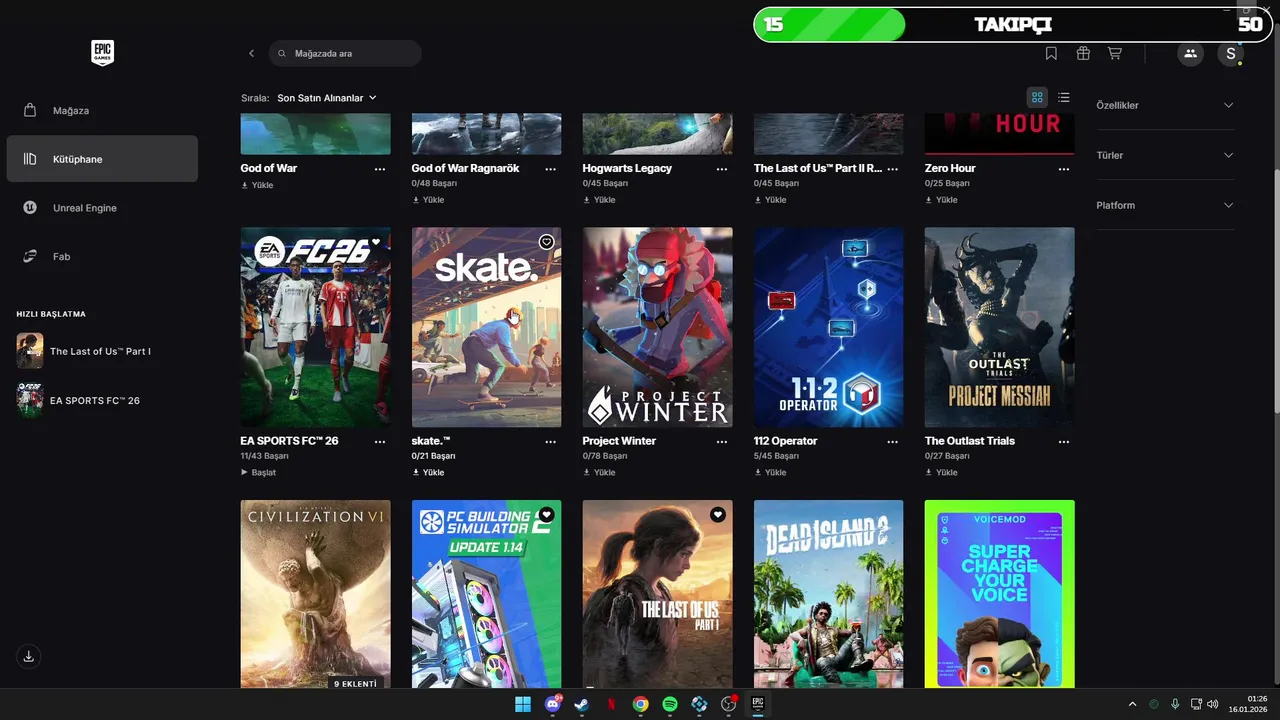This screenshot has width=1280, height=720.
Task: Click Yükle under skate.
Action: coord(428,472)
